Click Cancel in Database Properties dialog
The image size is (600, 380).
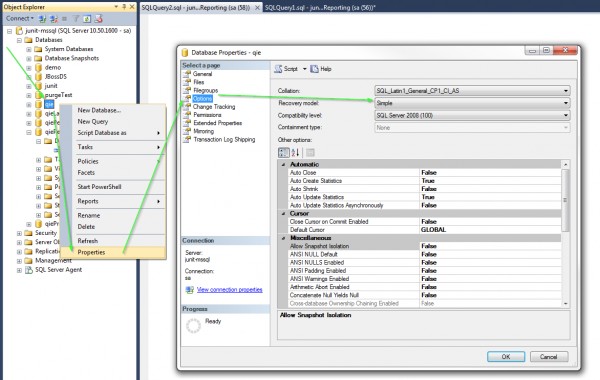pyautogui.click(x=549, y=357)
